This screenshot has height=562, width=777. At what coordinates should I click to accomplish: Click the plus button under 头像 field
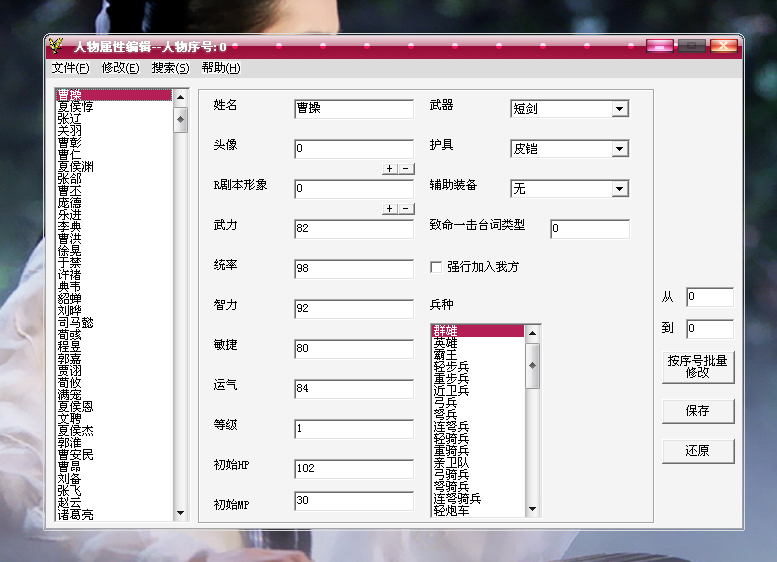point(389,169)
